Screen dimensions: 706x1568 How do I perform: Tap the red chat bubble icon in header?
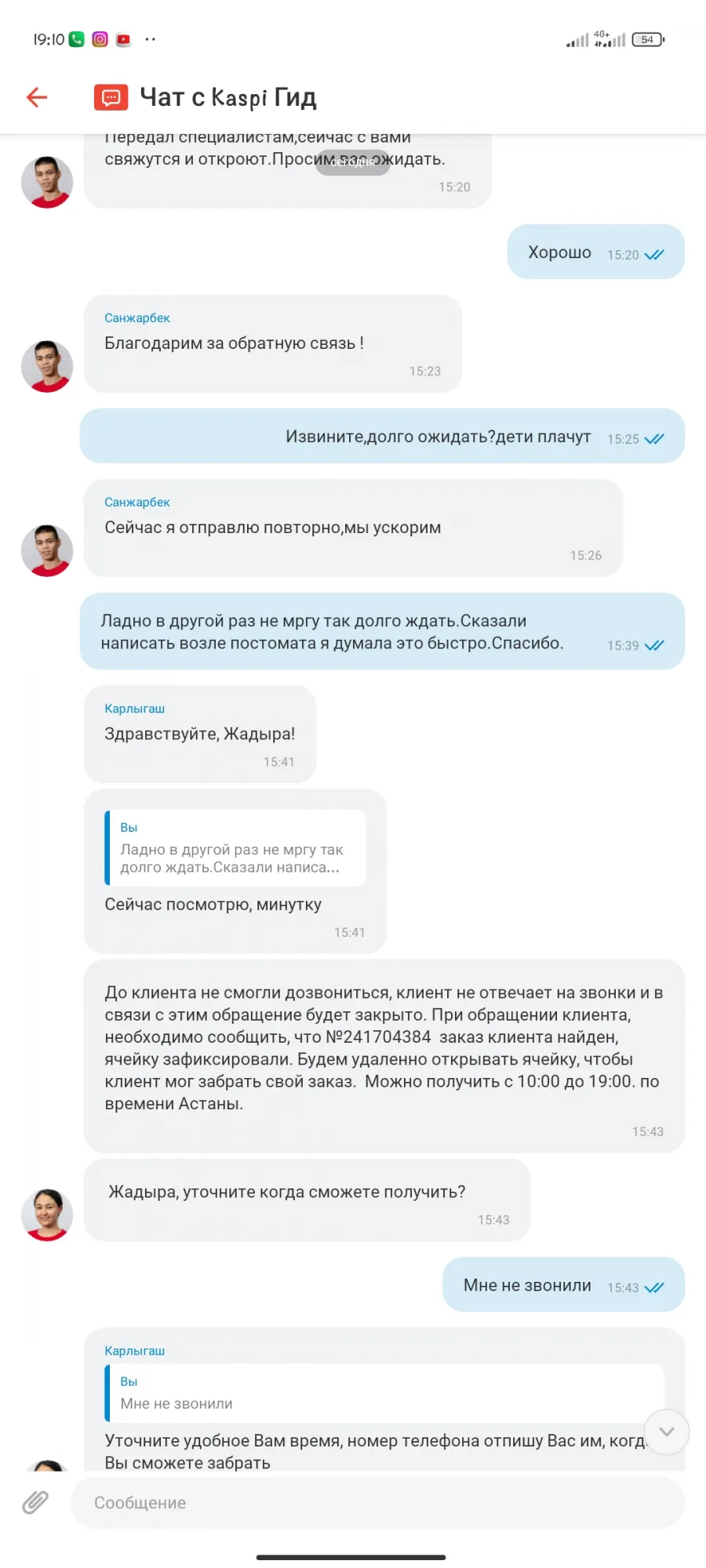point(111,97)
